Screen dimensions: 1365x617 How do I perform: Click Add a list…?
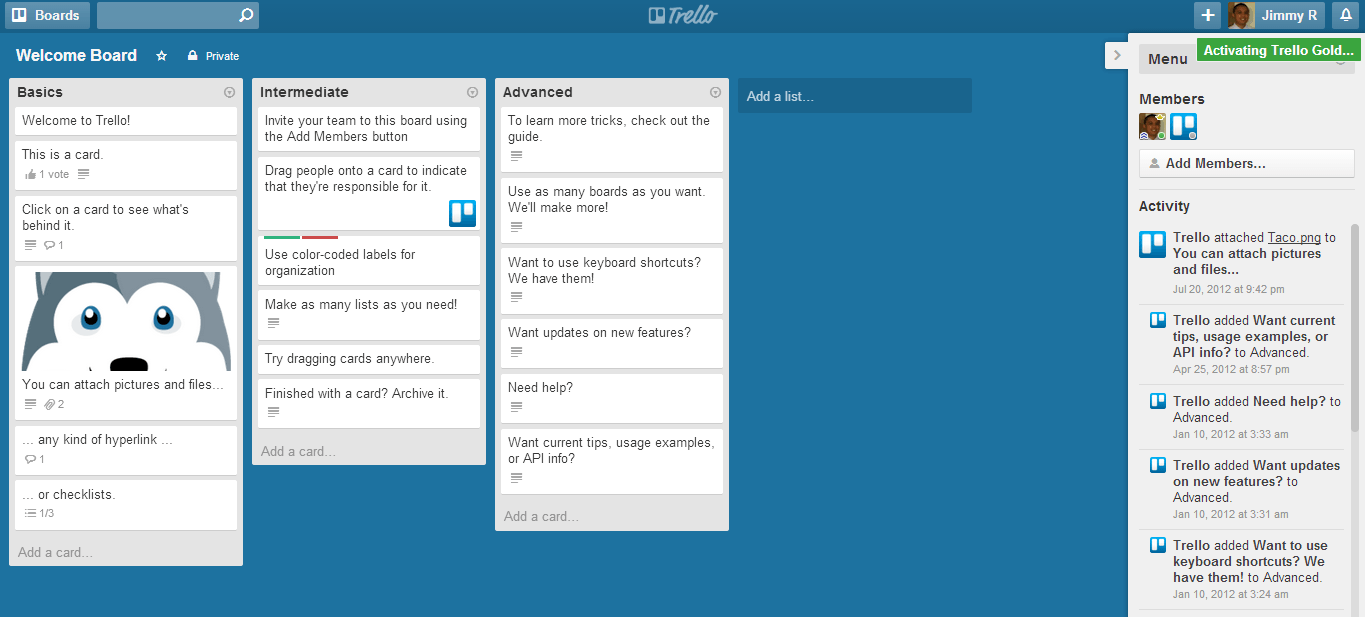point(855,96)
